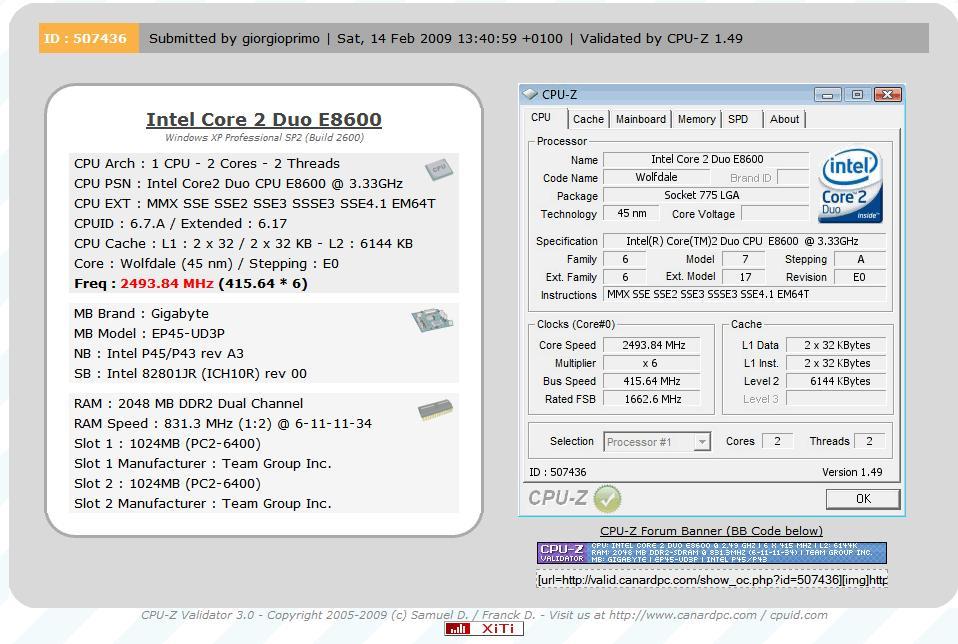Image resolution: width=958 pixels, height=644 pixels.
Task: Click the orange ID : 507436 badge
Action: [89, 38]
